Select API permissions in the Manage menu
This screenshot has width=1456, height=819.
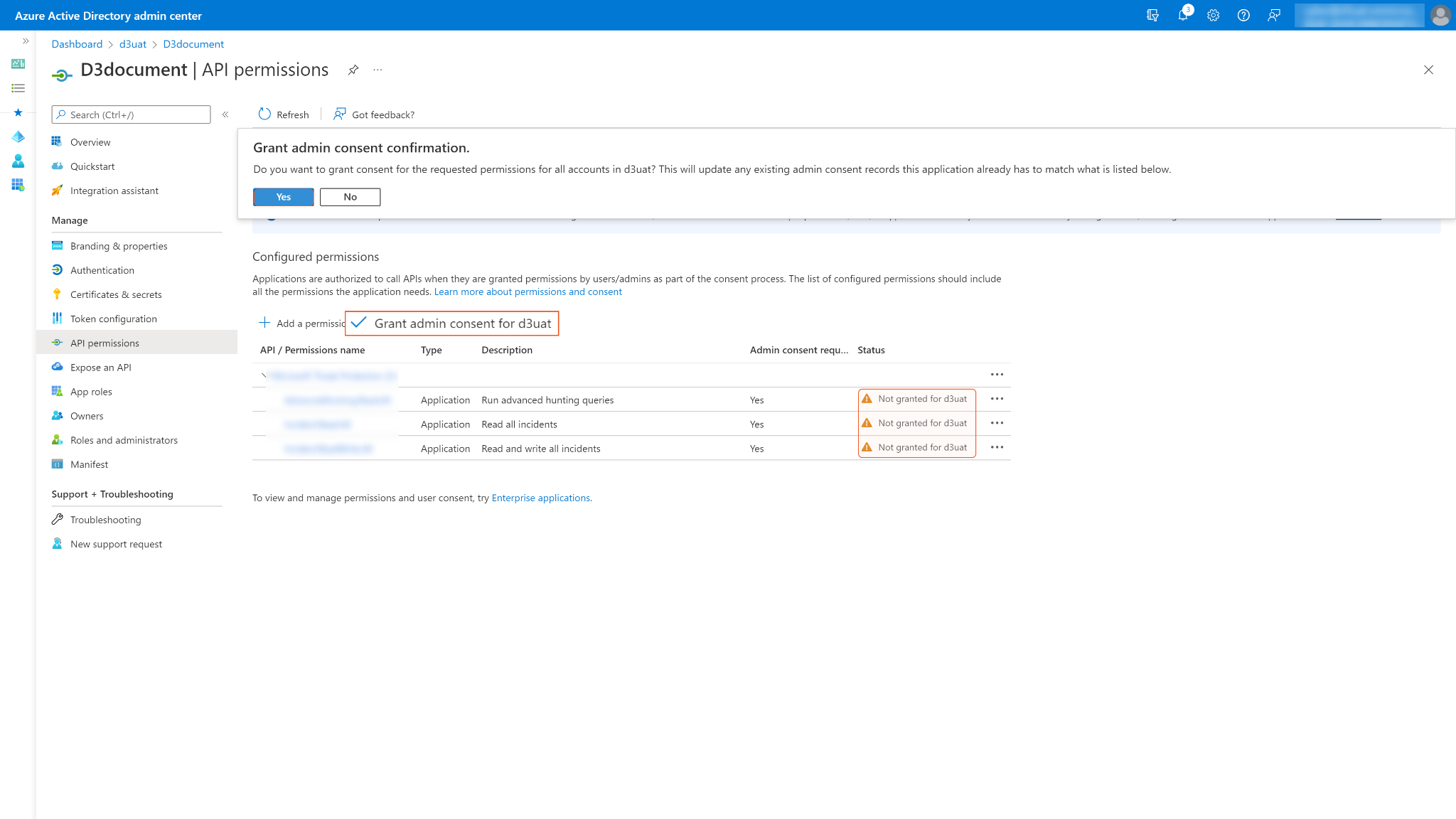point(105,343)
